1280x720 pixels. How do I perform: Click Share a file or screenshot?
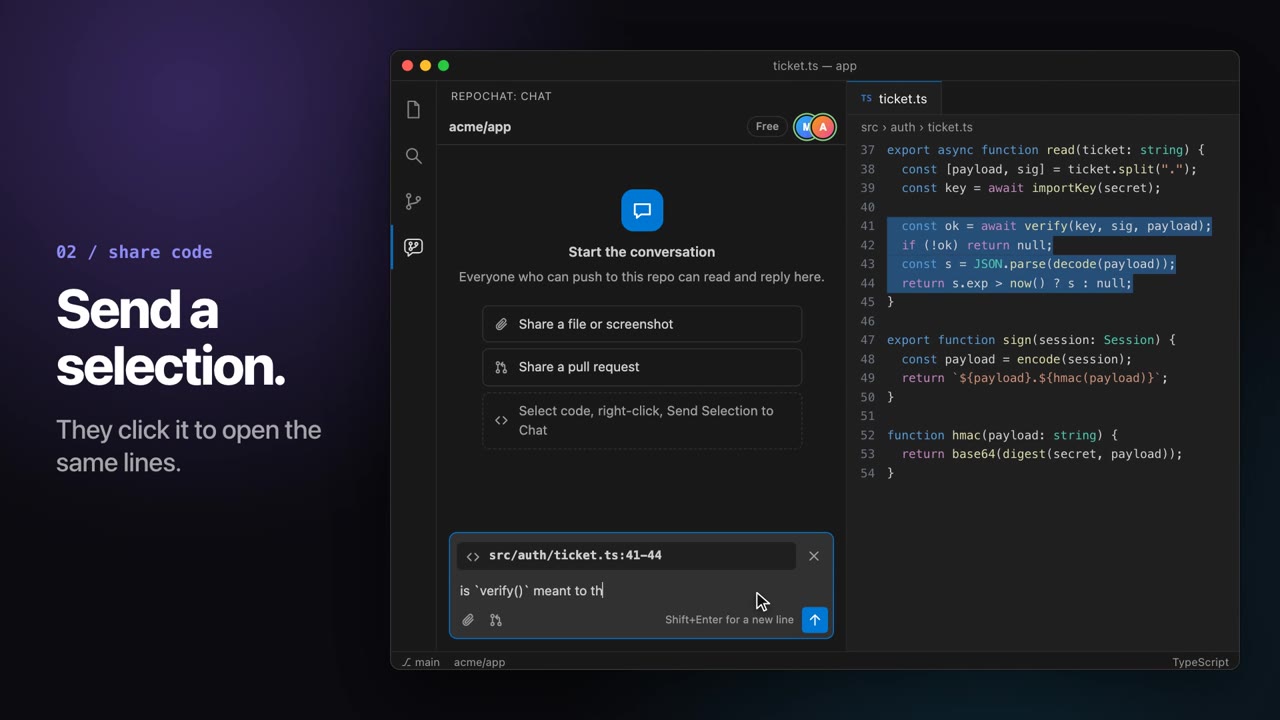642,324
